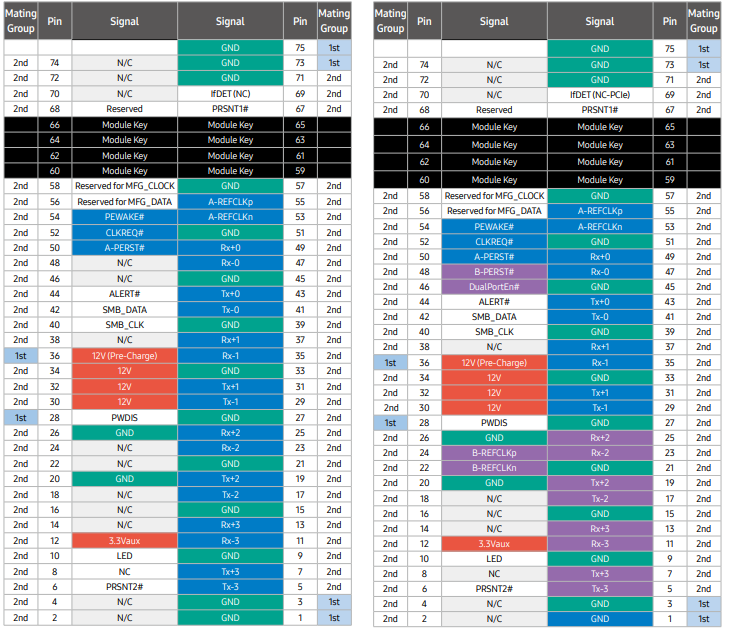
Task: Click ALERT# cell in right table
Action: 494,301
